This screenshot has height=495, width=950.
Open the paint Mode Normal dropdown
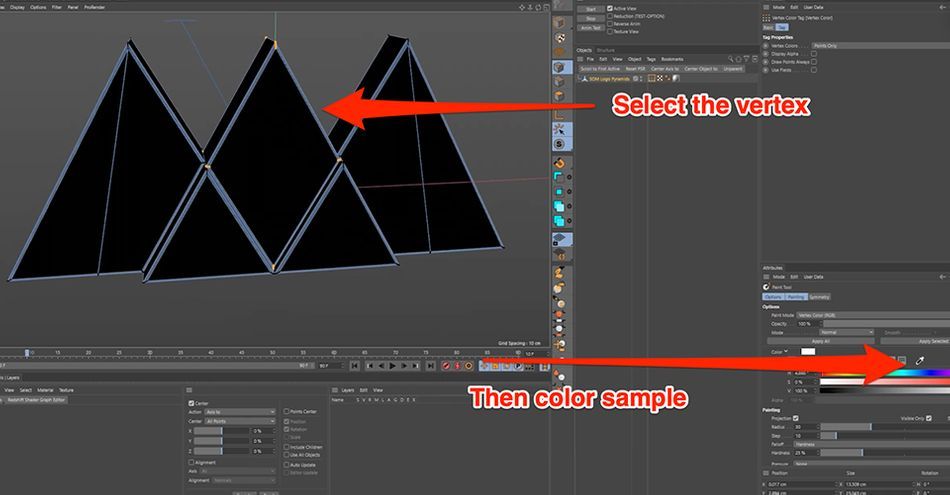[846, 332]
